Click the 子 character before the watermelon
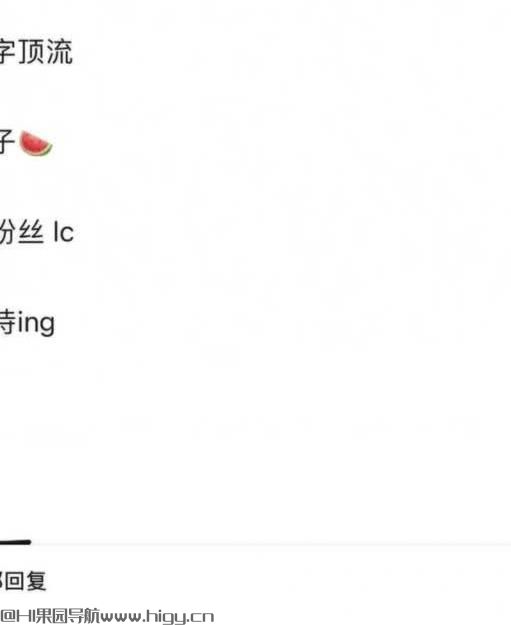 click(x=7, y=142)
